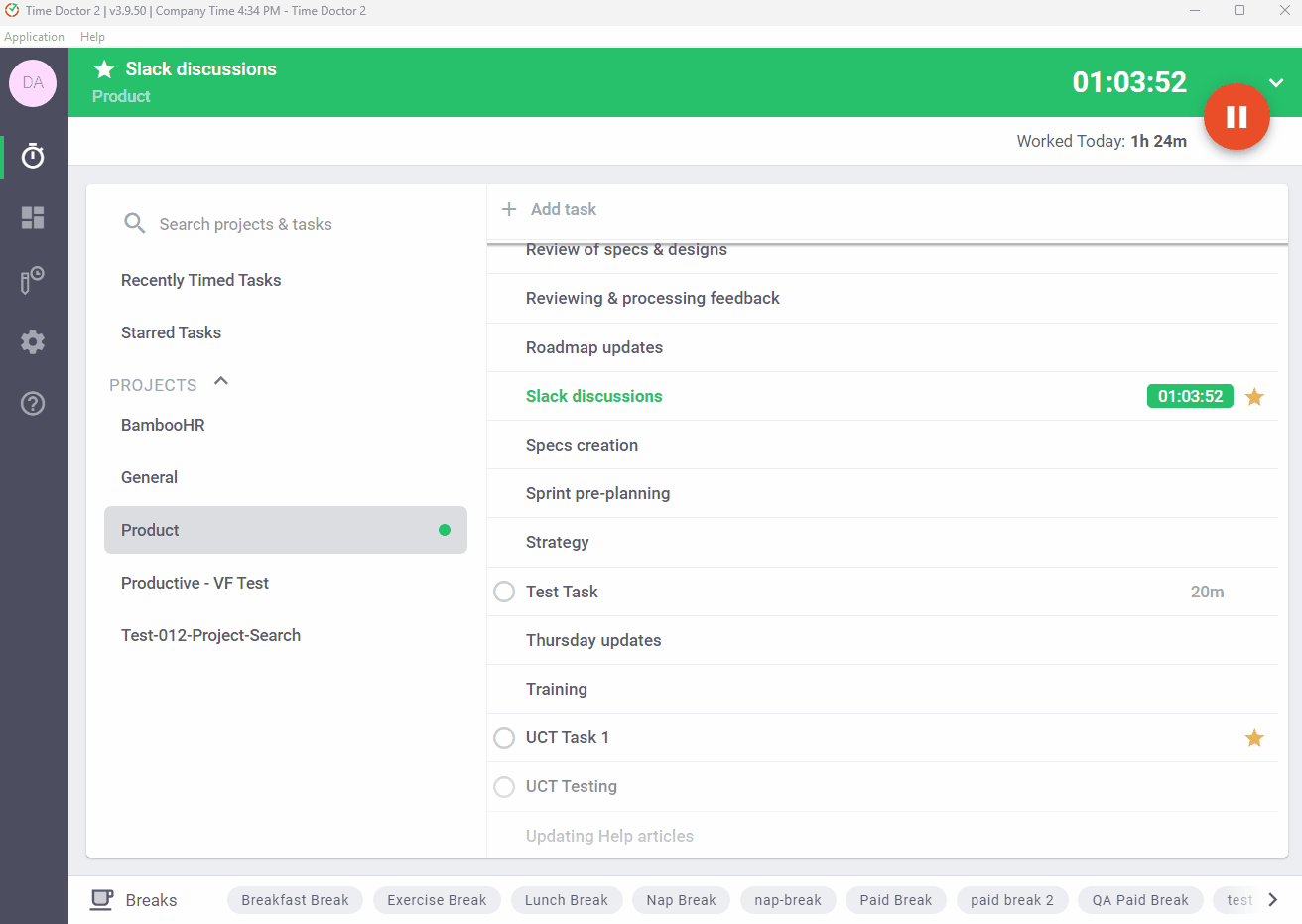Screen dimensions: 1302x924
Task: Click the star icon beside header task title
Action: tap(104, 69)
